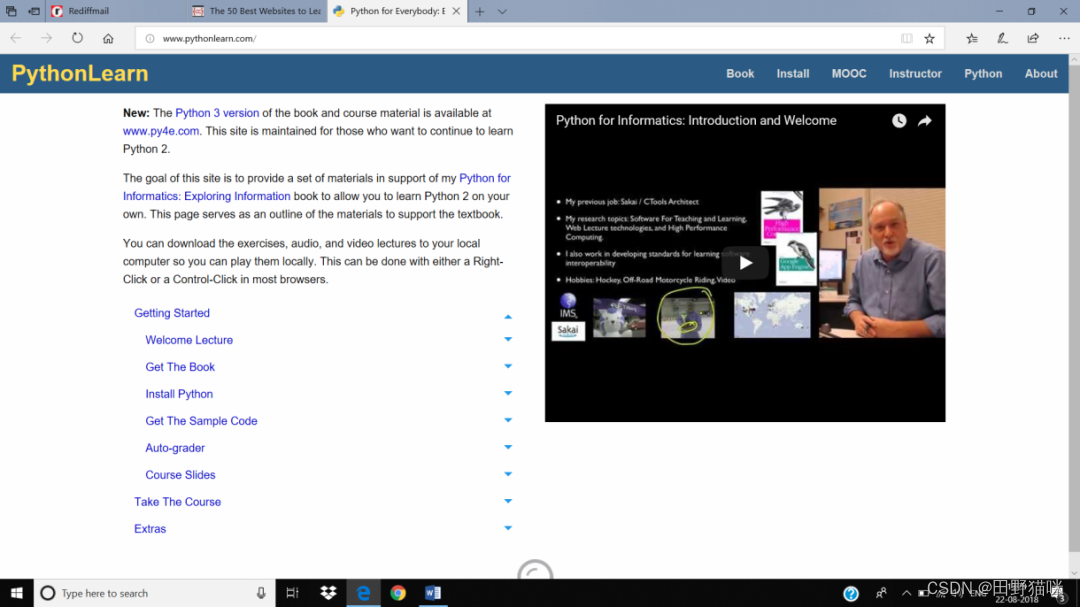
Task: Open the Instructor menu item
Action: [915, 74]
